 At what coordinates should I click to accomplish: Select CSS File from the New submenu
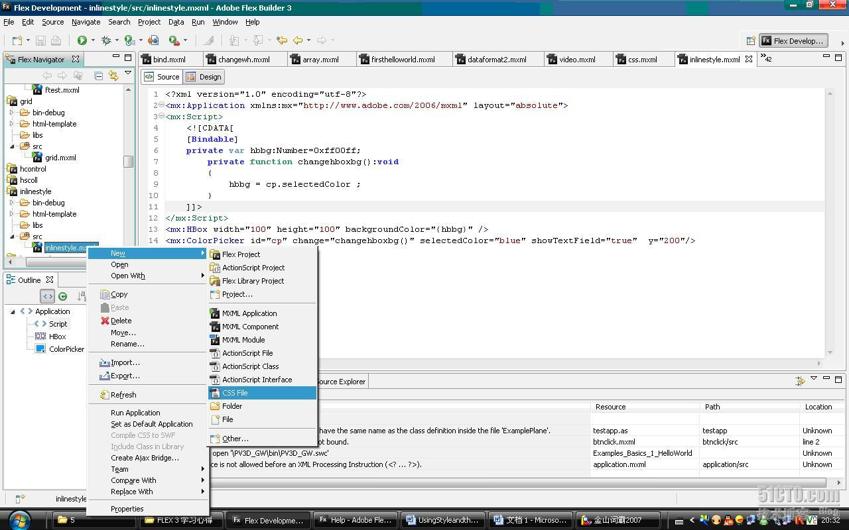point(235,393)
